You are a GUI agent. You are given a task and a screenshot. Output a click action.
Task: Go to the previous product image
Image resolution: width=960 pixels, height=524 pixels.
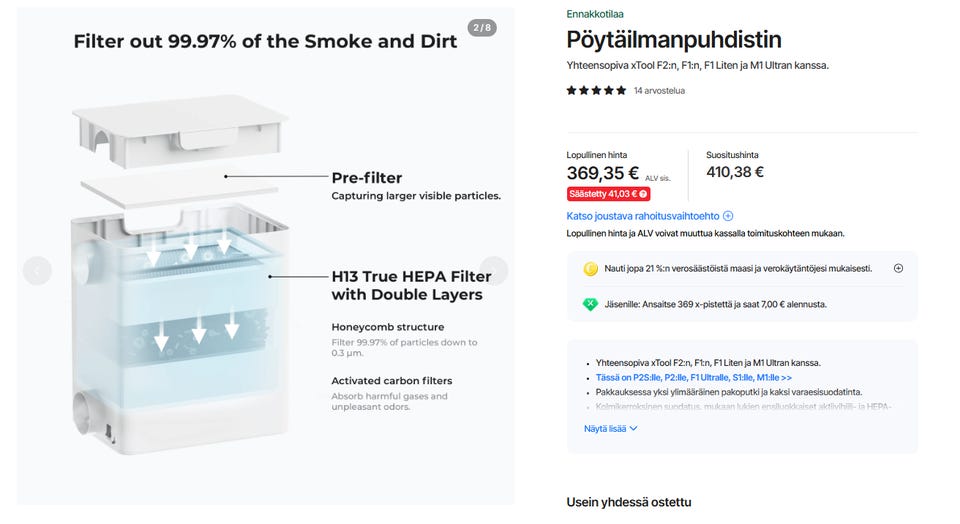tap(37, 271)
